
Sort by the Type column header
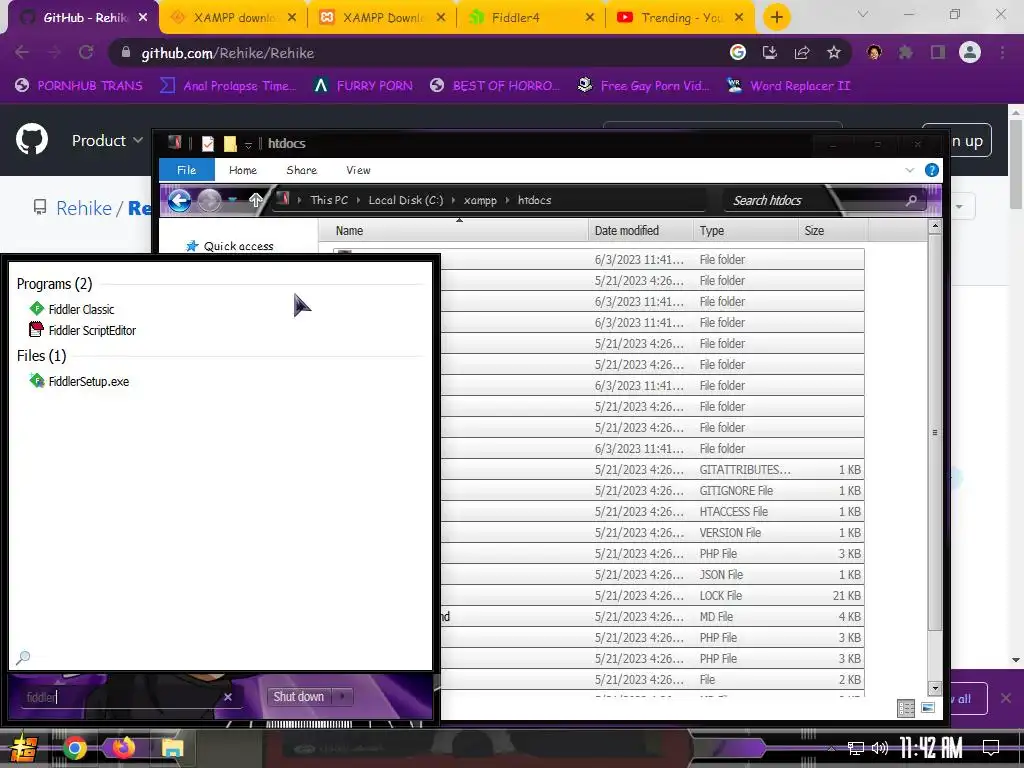[x=746, y=231]
